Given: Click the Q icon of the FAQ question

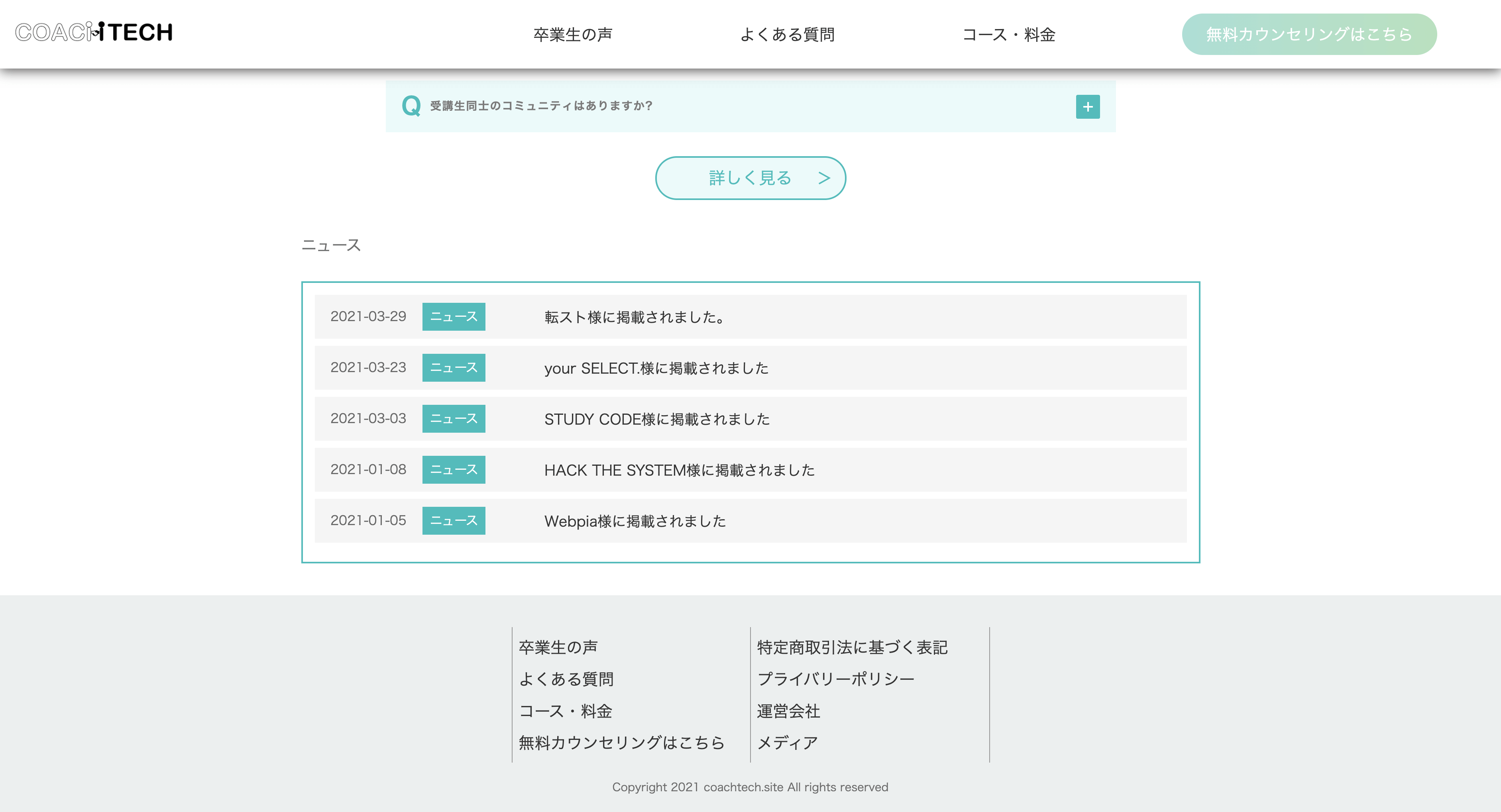Looking at the screenshot, I should click(x=411, y=106).
